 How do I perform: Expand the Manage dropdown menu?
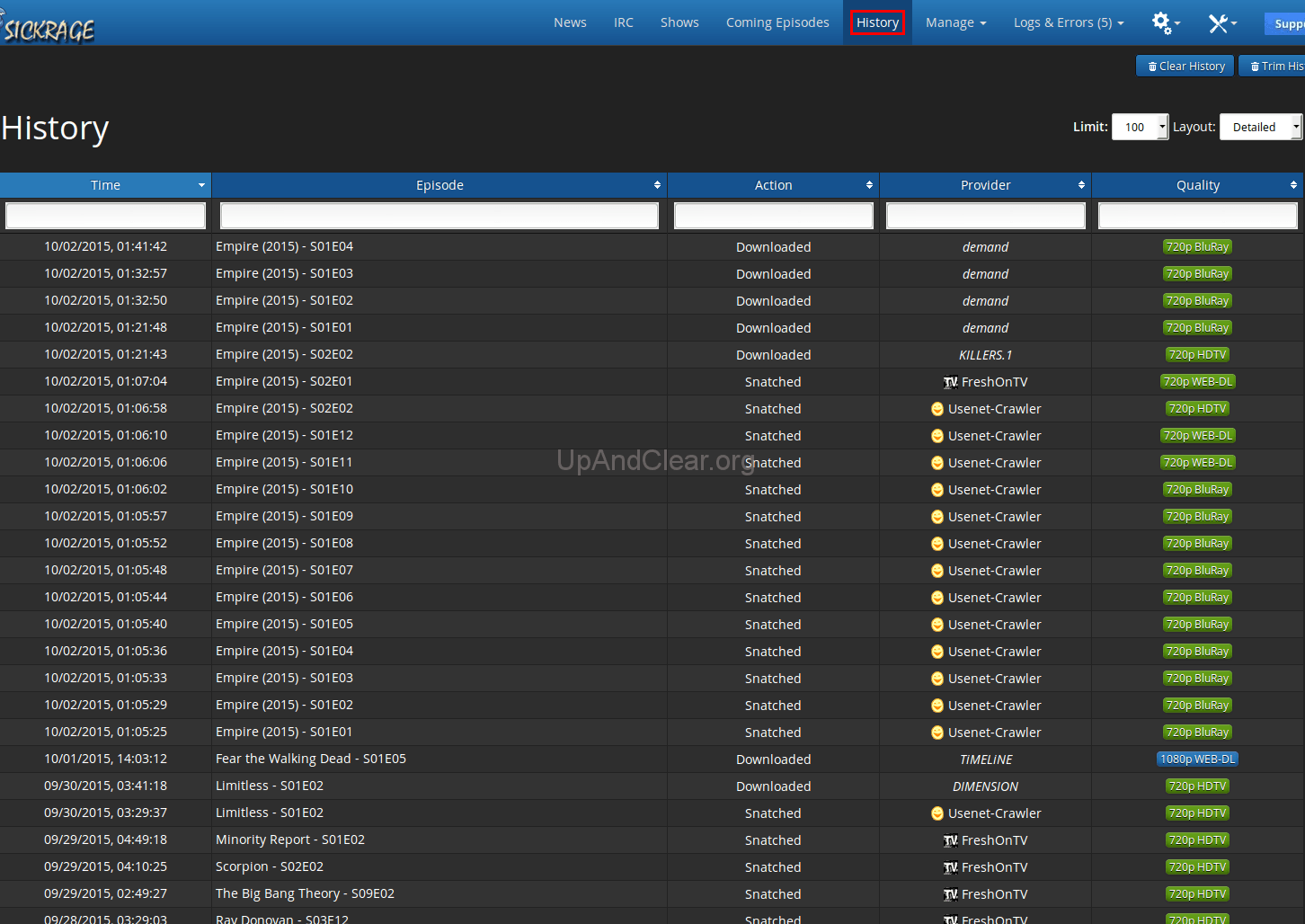pos(956,22)
